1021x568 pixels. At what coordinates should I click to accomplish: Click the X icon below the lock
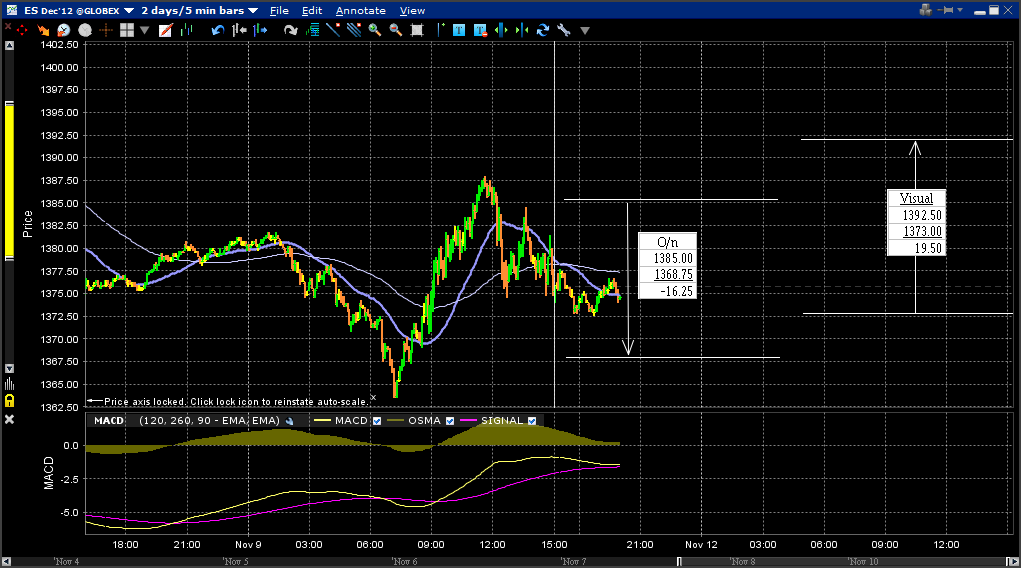point(9,419)
